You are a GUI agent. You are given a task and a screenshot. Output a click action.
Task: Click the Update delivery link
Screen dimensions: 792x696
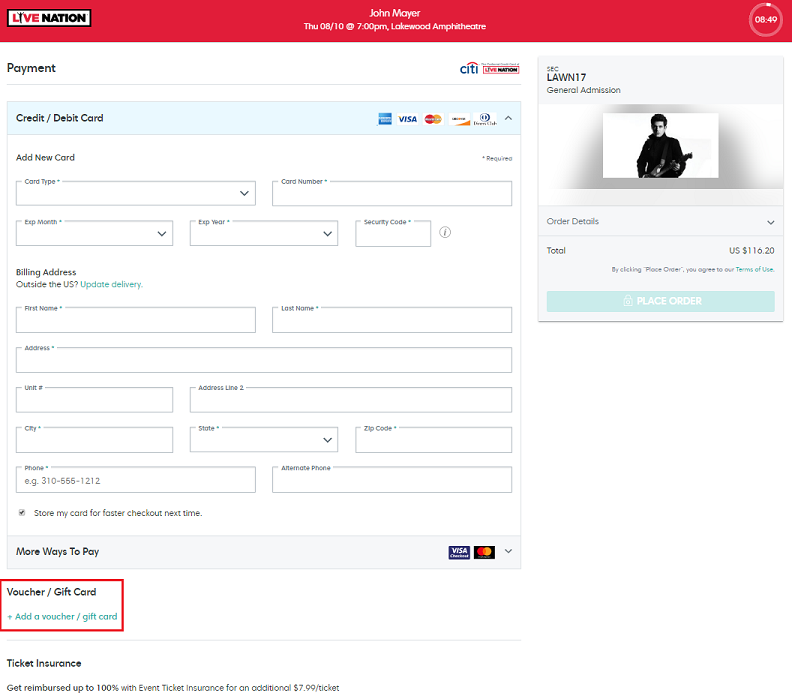111,284
